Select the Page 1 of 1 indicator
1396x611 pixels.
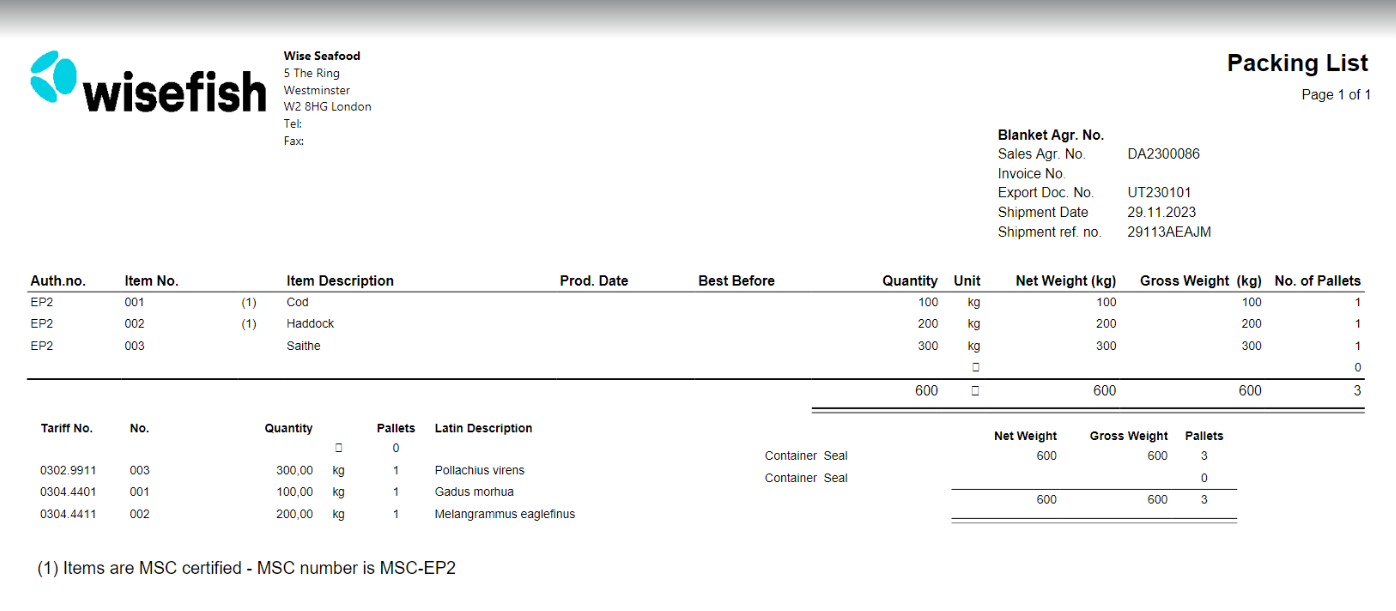point(1335,95)
